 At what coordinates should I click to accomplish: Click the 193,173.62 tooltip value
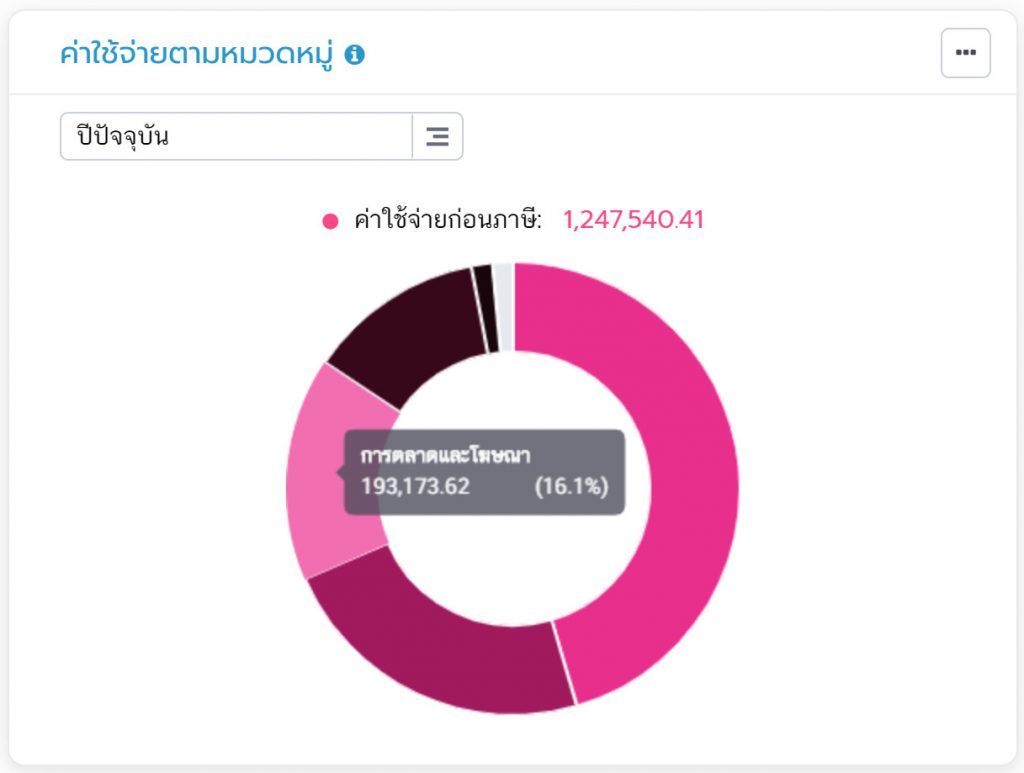[x=415, y=486]
